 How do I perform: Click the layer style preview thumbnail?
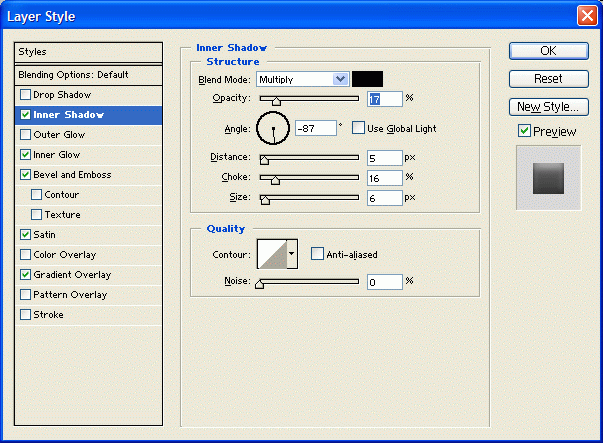point(548,177)
